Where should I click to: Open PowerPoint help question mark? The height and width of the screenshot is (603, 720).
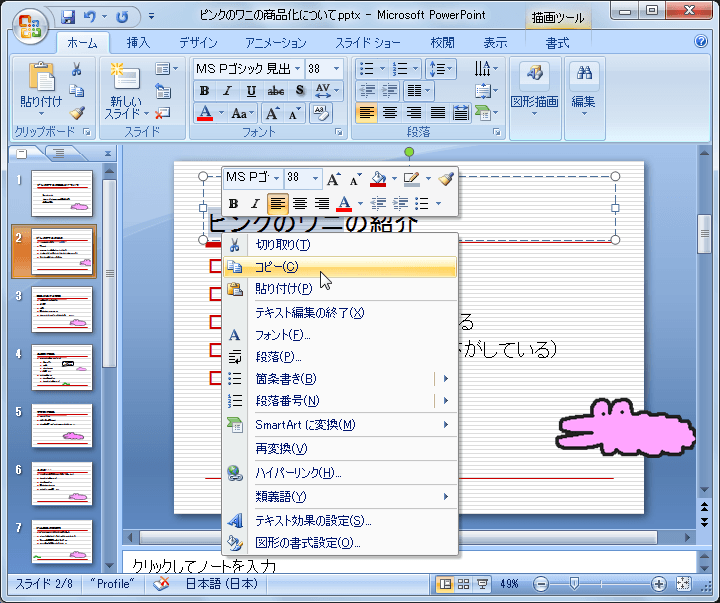tap(701, 41)
